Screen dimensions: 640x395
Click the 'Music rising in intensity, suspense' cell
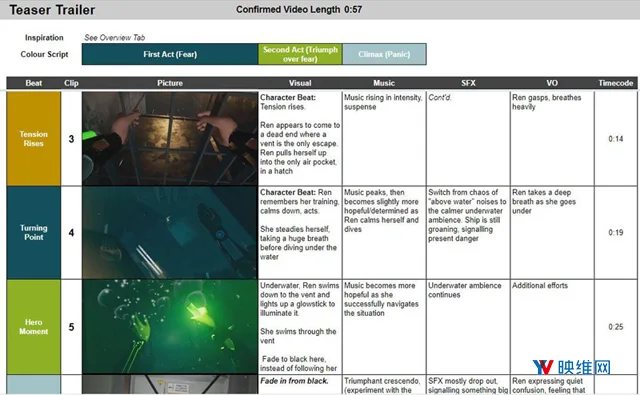click(x=384, y=139)
